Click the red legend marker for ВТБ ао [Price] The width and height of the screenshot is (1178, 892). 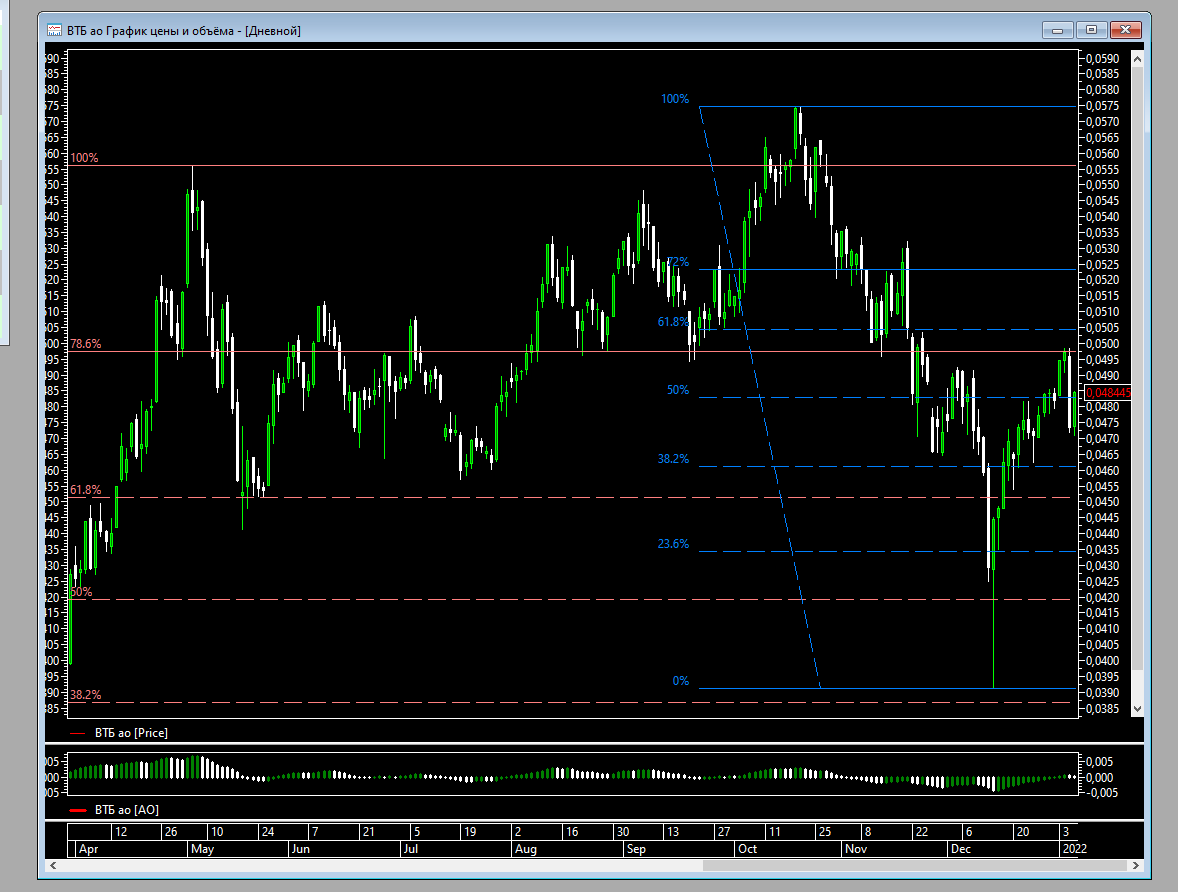77,733
